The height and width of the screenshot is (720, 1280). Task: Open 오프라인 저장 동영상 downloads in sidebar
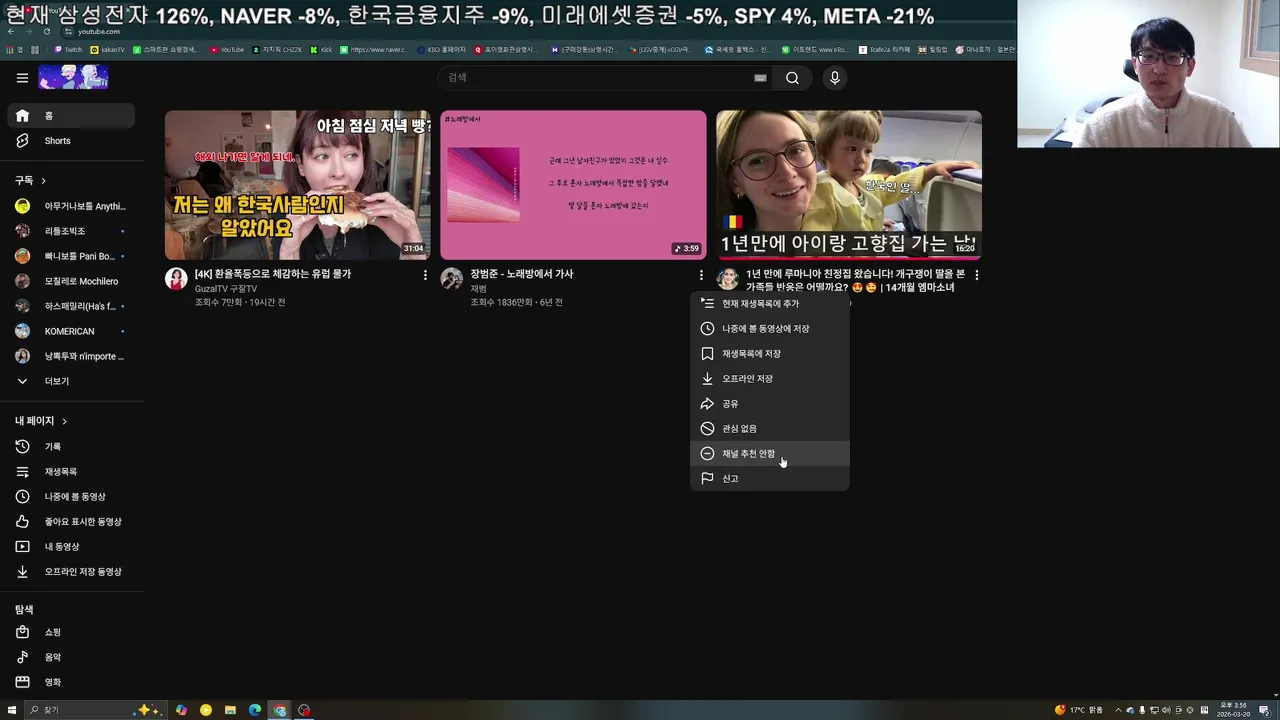[70, 572]
